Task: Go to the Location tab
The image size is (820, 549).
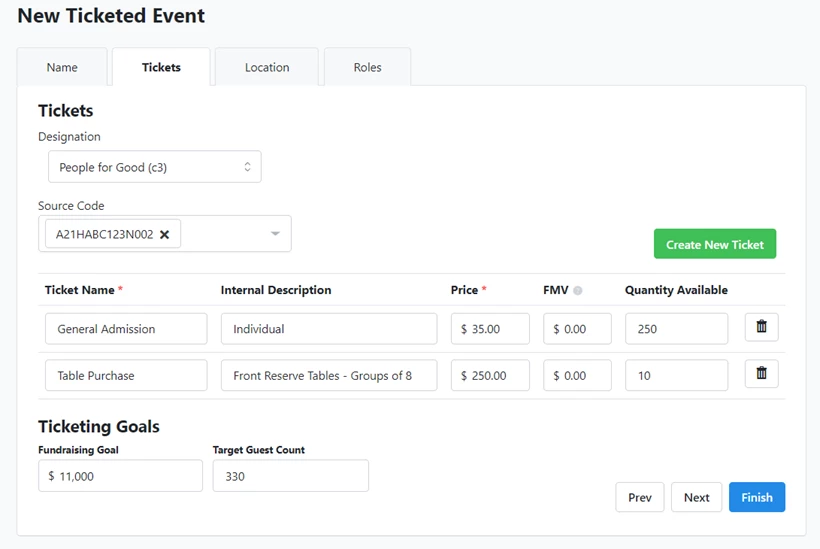Action: point(267,67)
